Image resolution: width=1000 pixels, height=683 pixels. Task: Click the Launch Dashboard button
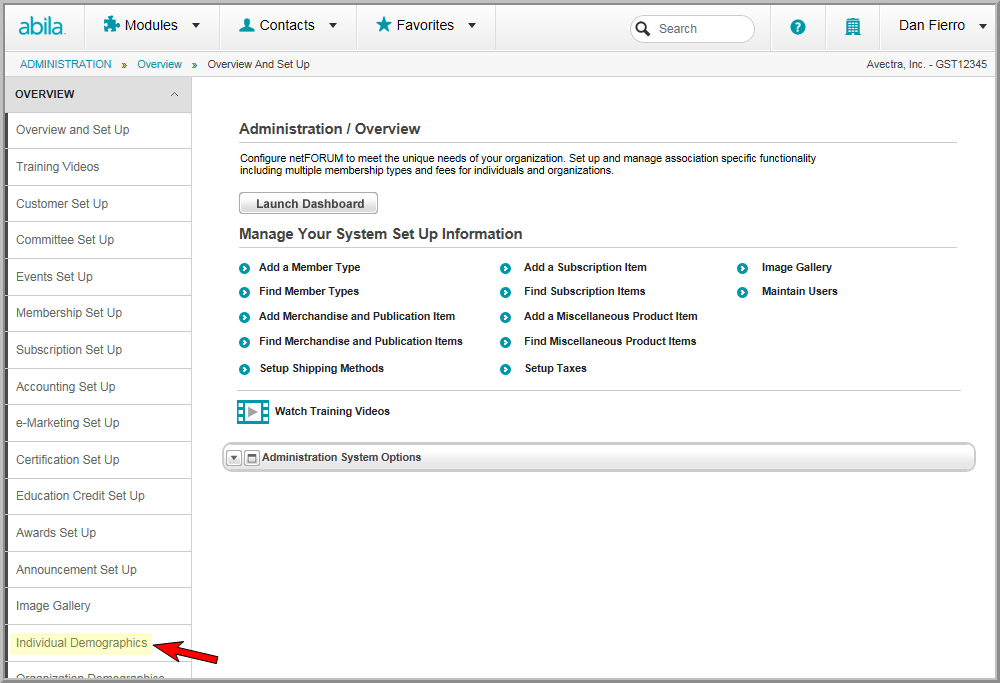(309, 203)
